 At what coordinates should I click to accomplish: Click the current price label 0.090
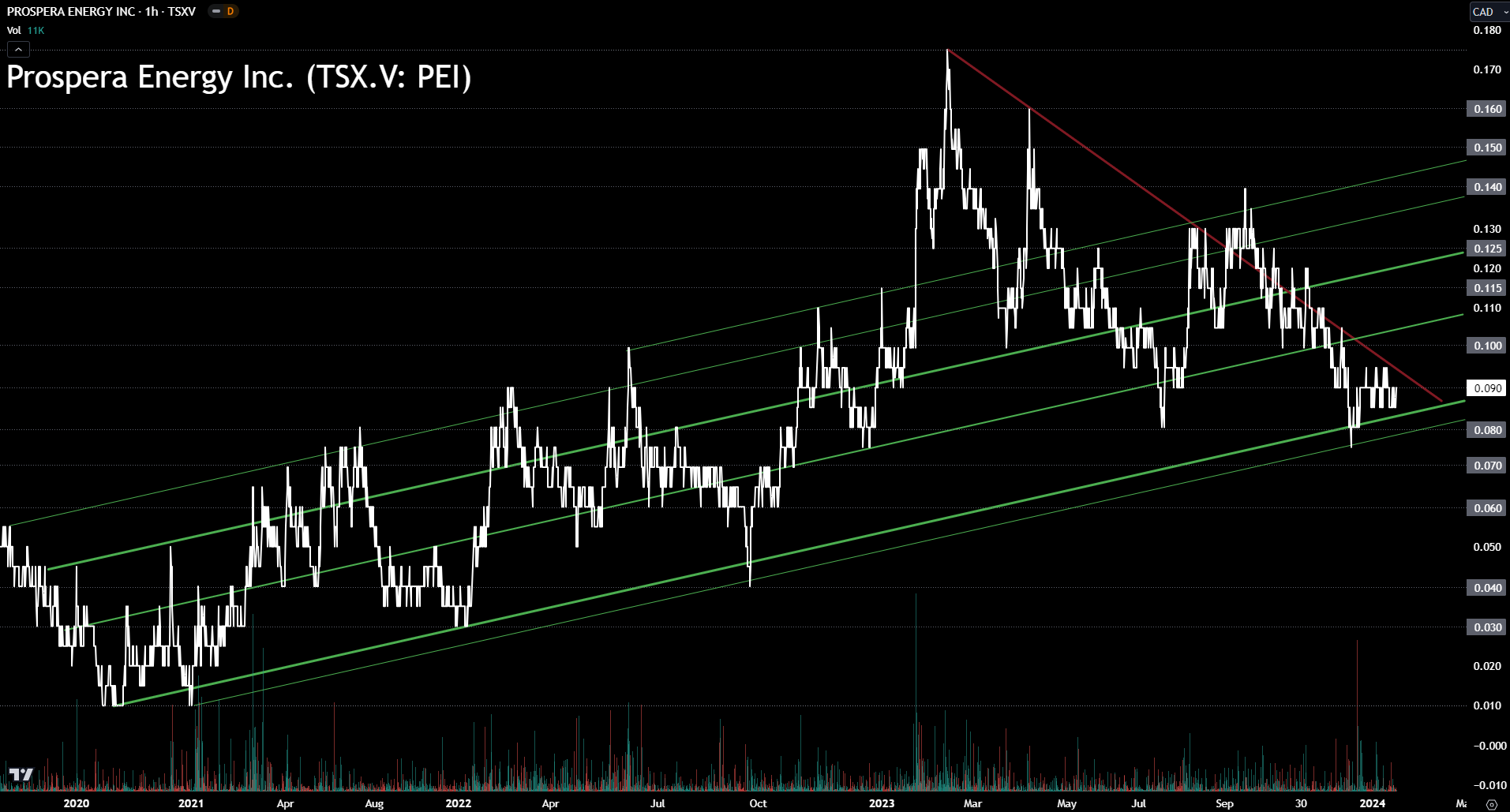1487,388
